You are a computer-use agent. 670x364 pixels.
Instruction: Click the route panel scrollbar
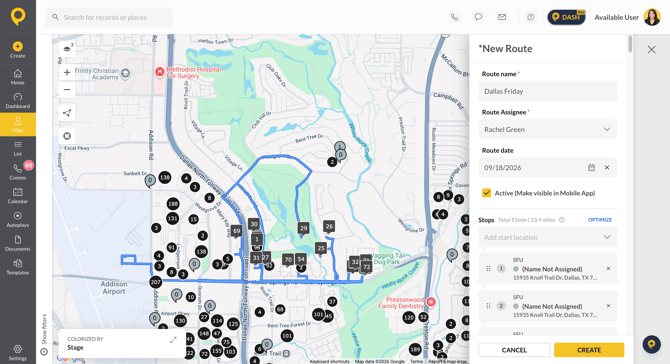point(630,44)
